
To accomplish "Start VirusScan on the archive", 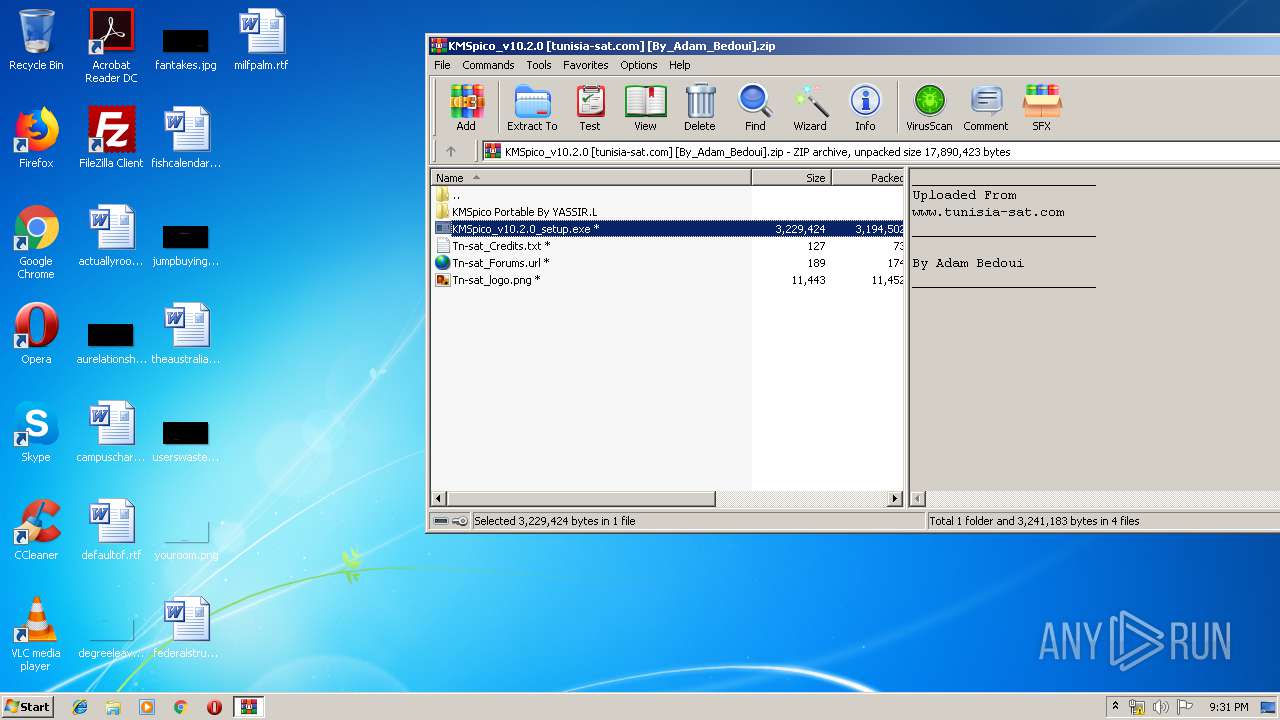I will click(x=929, y=108).
